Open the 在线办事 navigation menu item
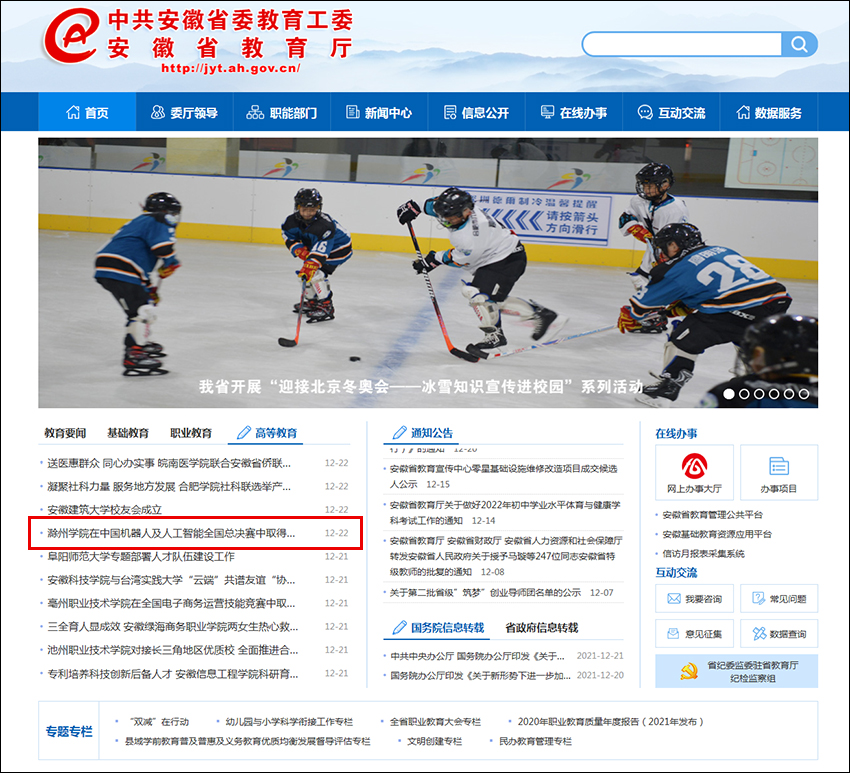 click(x=574, y=112)
